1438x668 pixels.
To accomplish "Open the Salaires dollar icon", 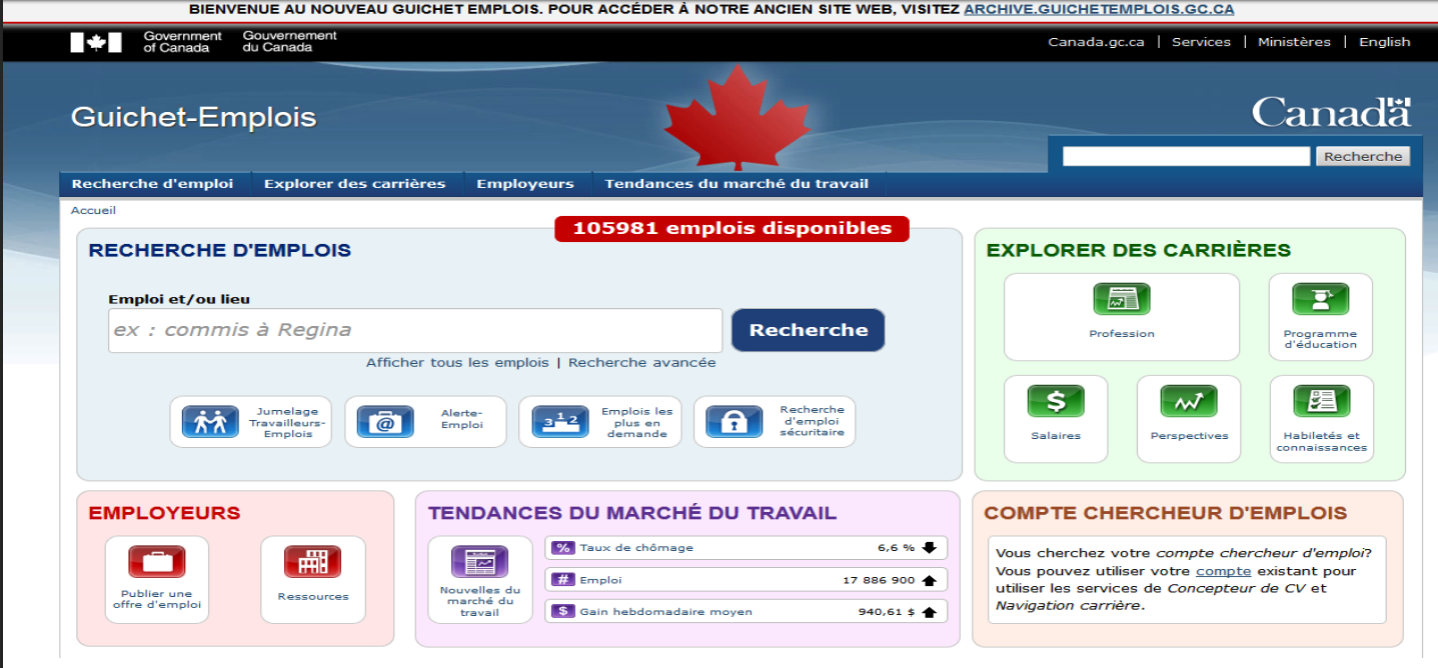I will pos(1056,401).
